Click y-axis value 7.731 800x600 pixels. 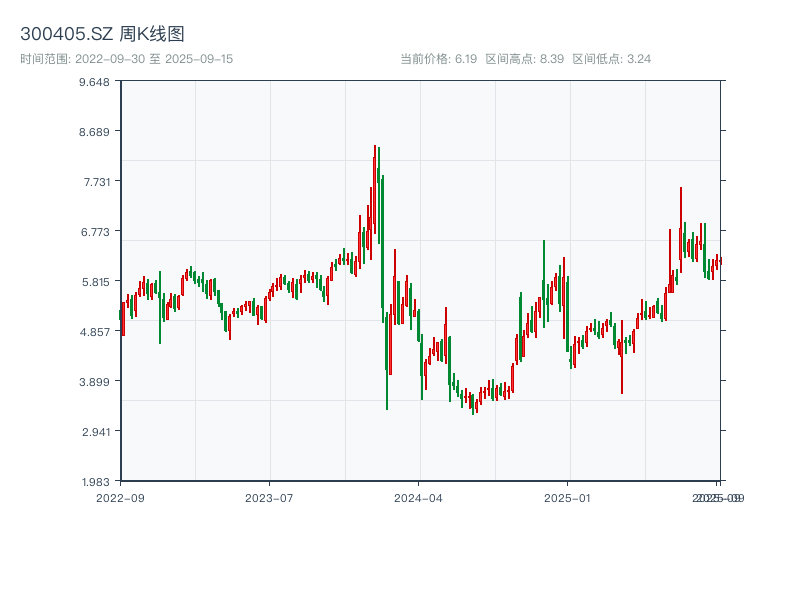pyautogui.click(x=97, y=182)
